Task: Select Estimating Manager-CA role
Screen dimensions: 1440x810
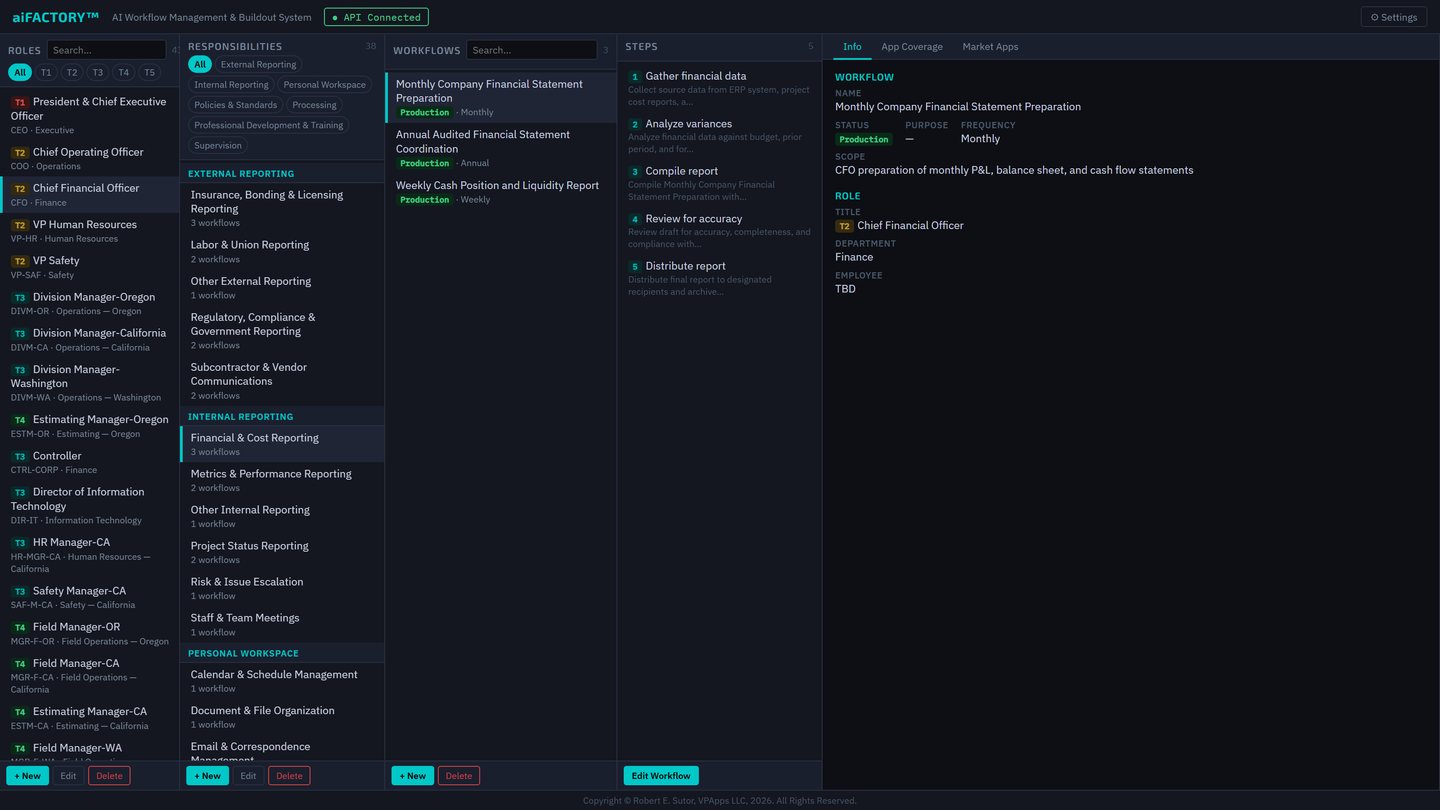Action: pos(90,718)
